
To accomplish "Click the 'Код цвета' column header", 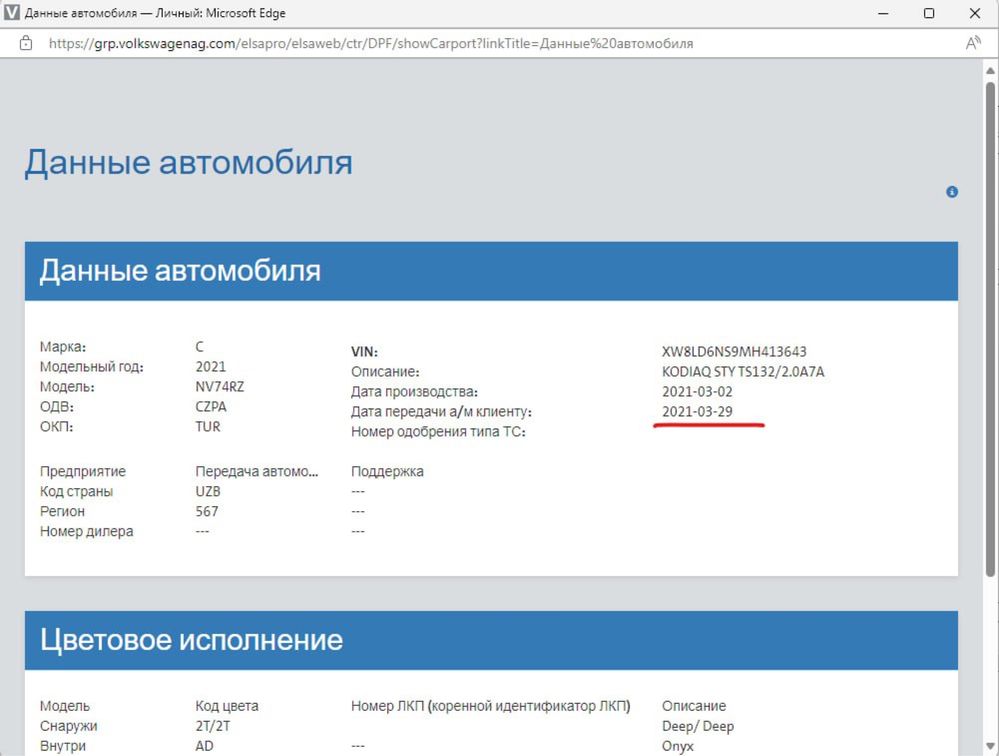I will pos(227,706).
